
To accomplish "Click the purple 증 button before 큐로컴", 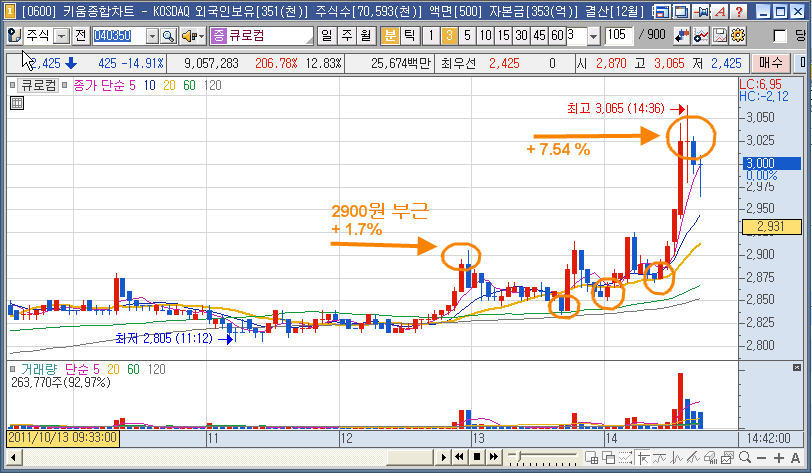I will pyautogui.click(x=219, y=36).
